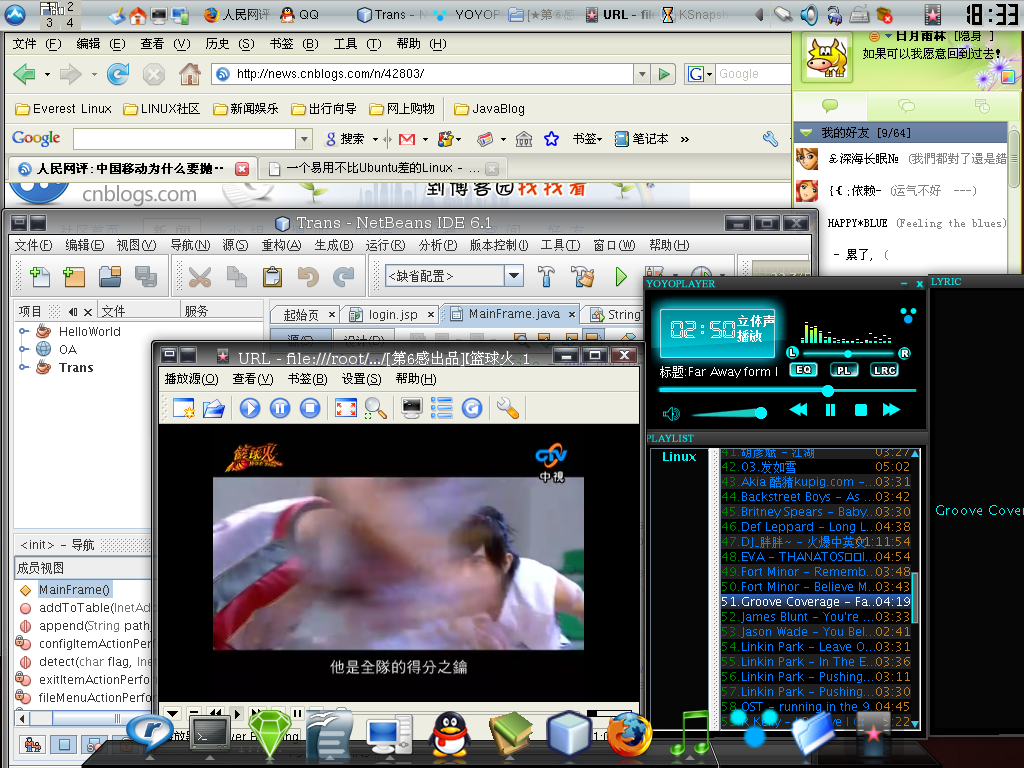This screenshot has height=768, width=1024.
Task: Click the YOYOPLAYER volume slider
Action: [729, 413]
